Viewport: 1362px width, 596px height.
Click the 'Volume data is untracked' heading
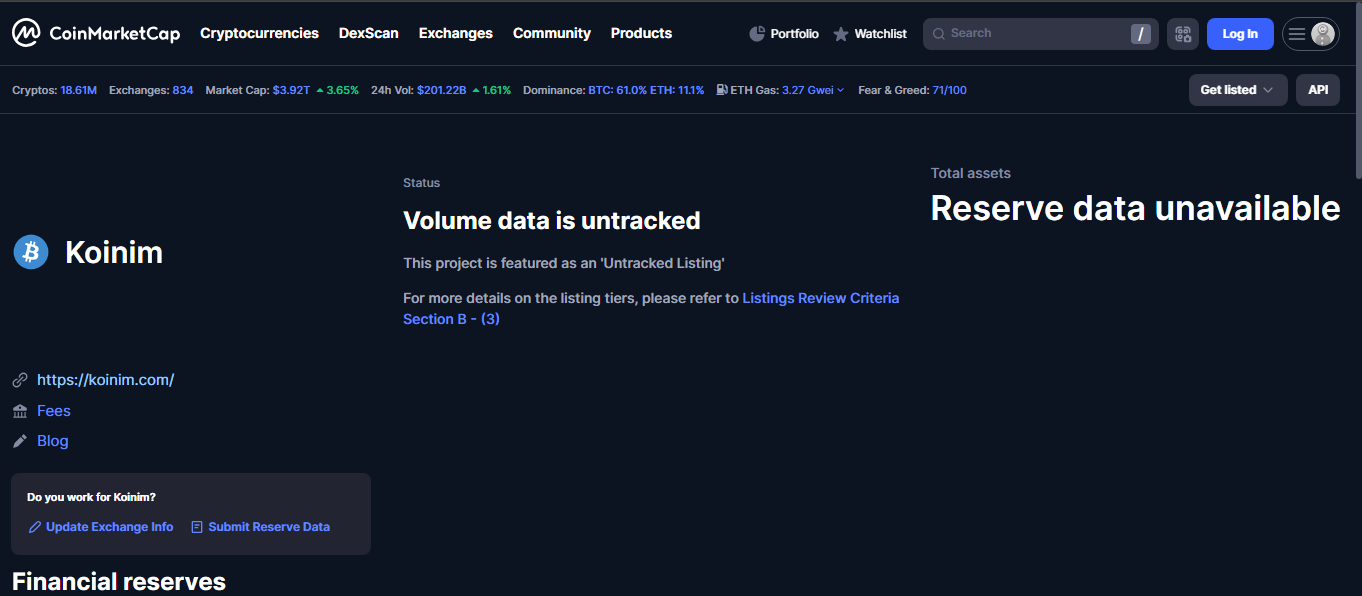click(x=552, y=220)
